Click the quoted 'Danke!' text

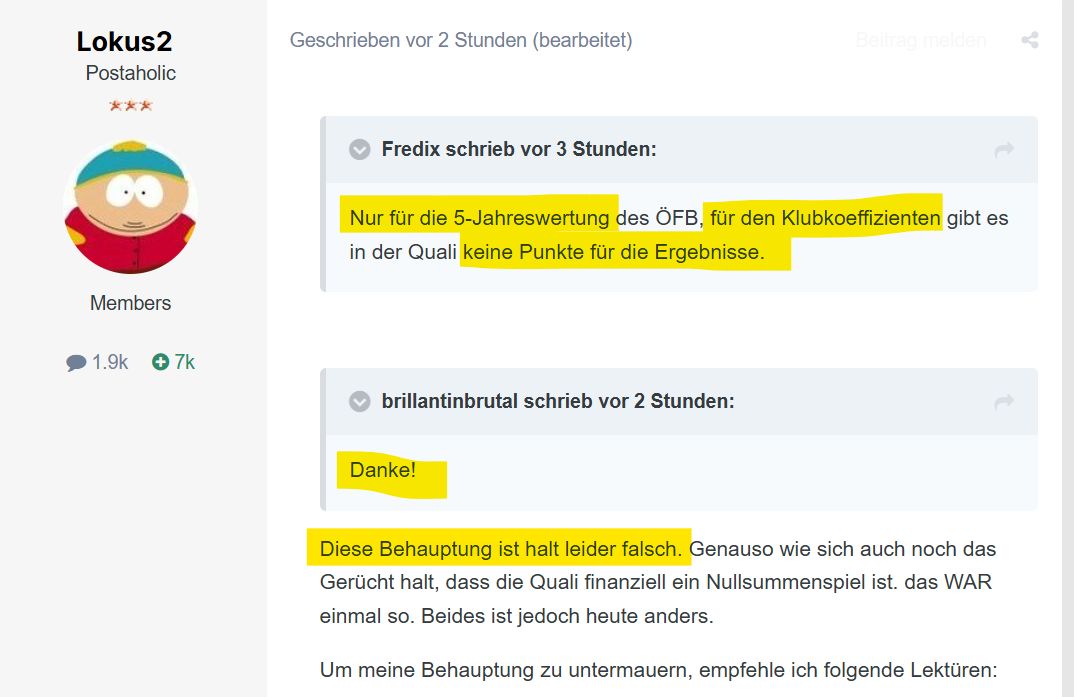click(383, 470)
